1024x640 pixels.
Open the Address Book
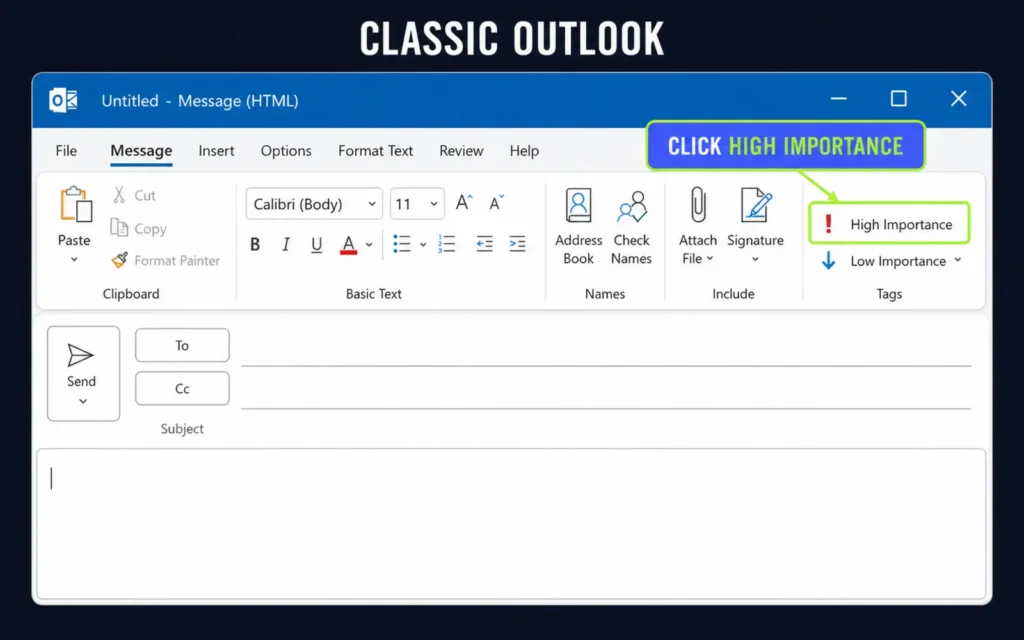579,227
